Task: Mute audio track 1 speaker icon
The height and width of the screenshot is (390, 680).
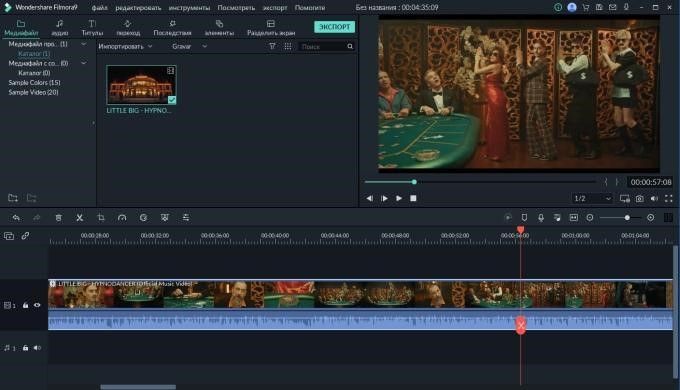Action: pos(37,348)
